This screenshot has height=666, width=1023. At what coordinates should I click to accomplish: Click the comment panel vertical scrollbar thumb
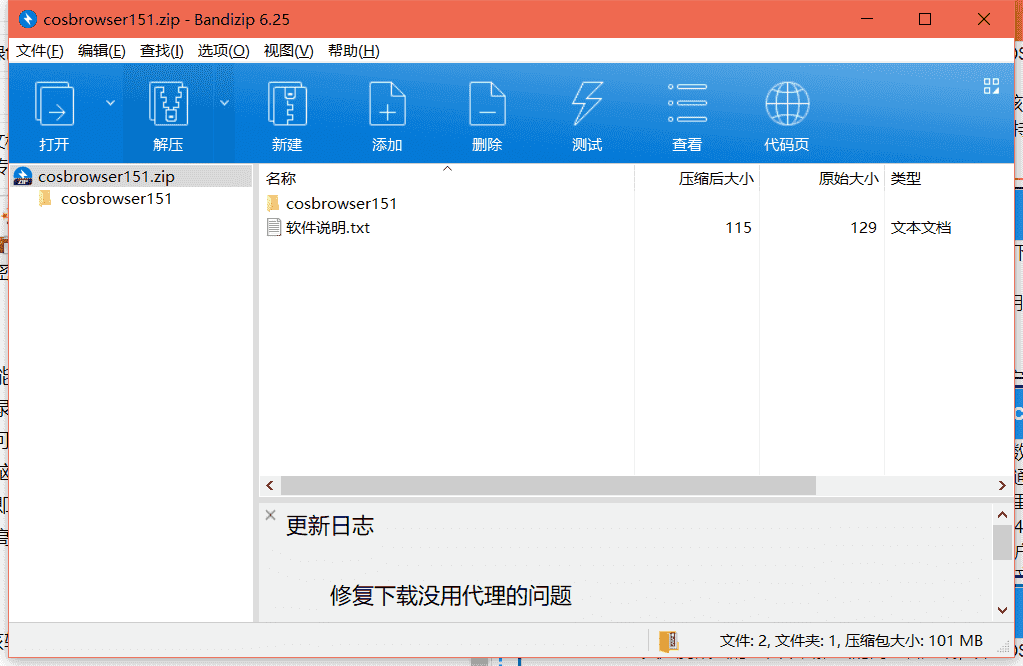coord(1003,542)
